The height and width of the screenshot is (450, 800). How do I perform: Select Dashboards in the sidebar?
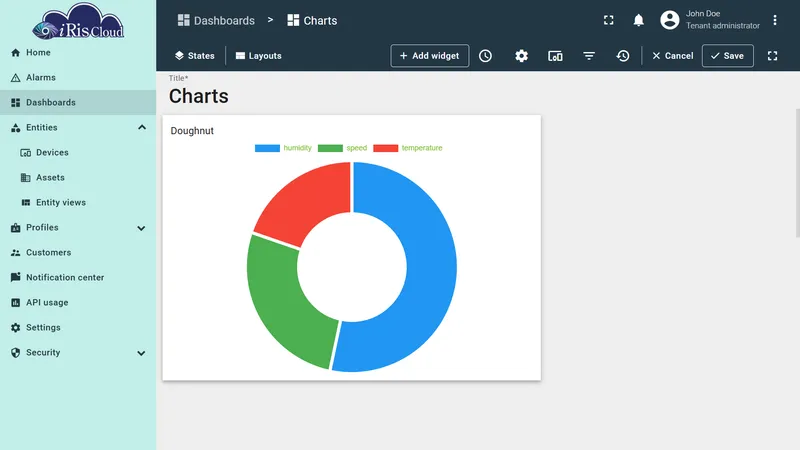(78, 103)
